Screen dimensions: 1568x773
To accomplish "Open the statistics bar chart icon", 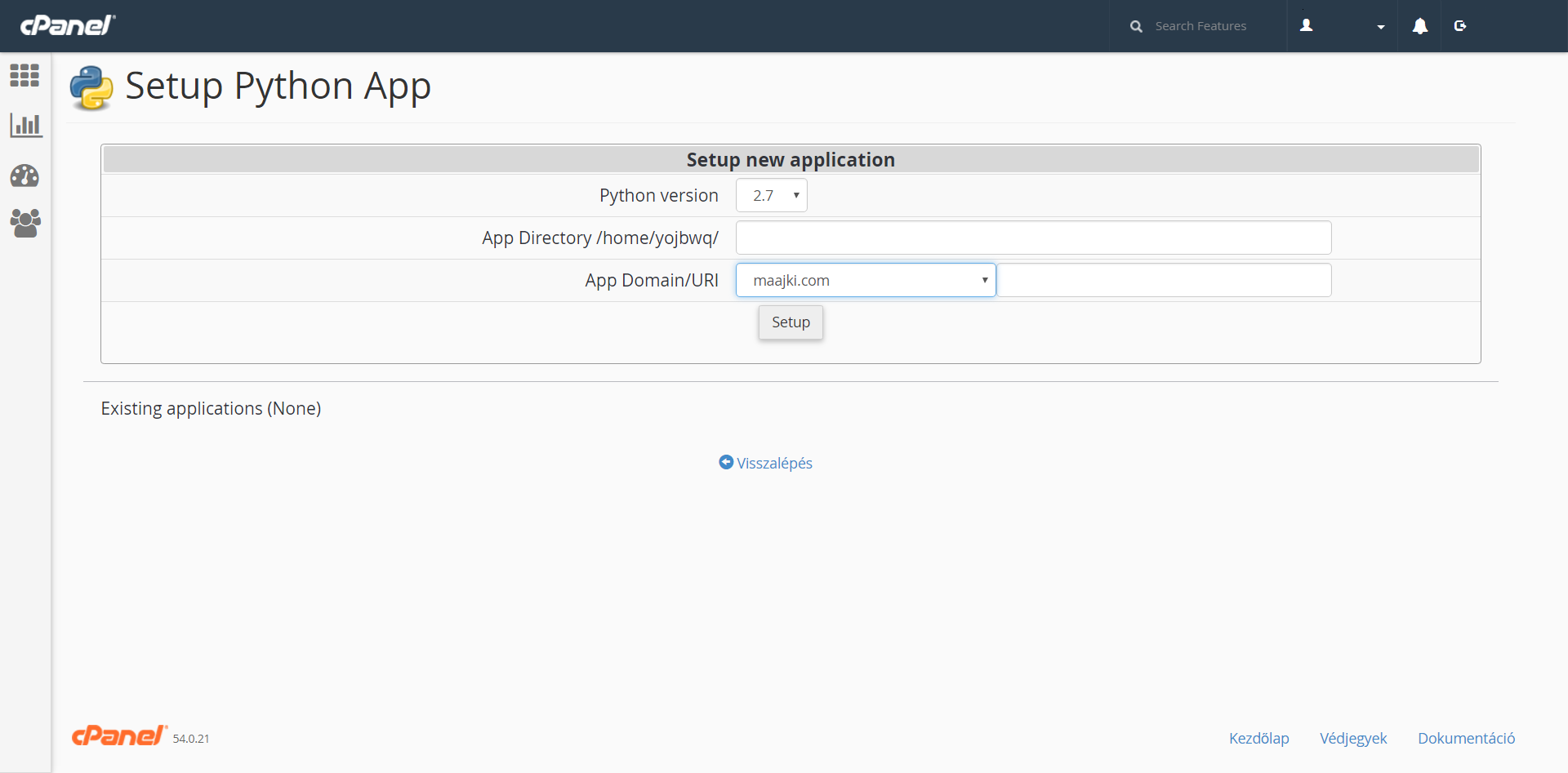I will point(25,125).
